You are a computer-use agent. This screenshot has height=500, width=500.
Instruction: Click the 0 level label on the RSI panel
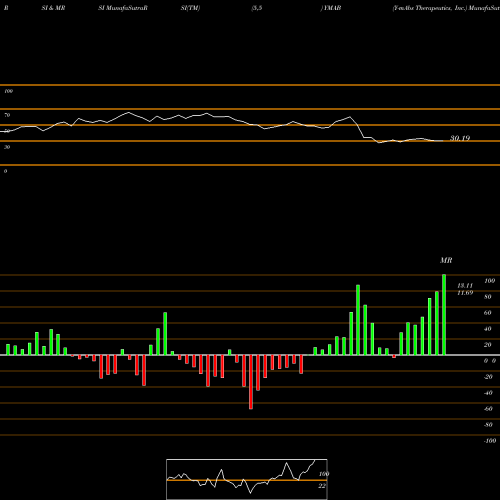click(x=5, y=171)
